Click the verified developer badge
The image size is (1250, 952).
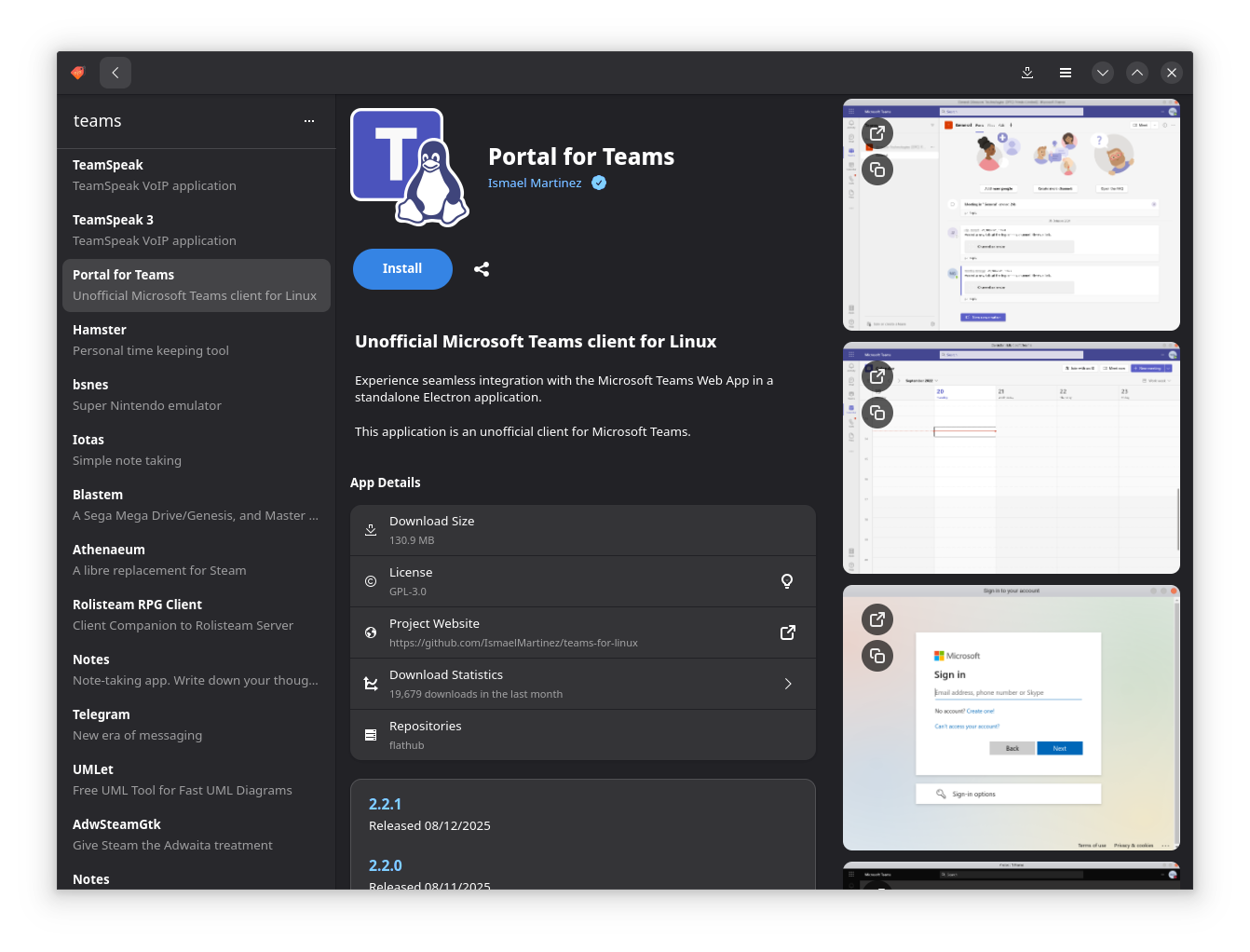pos(599,183)
